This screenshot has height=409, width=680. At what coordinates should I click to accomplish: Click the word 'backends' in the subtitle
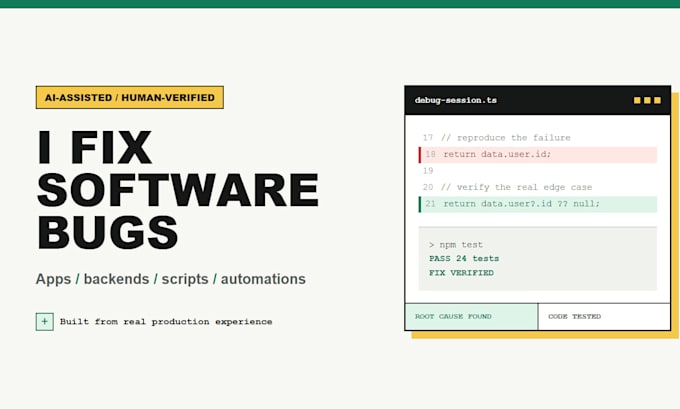[x=116, y=279]
